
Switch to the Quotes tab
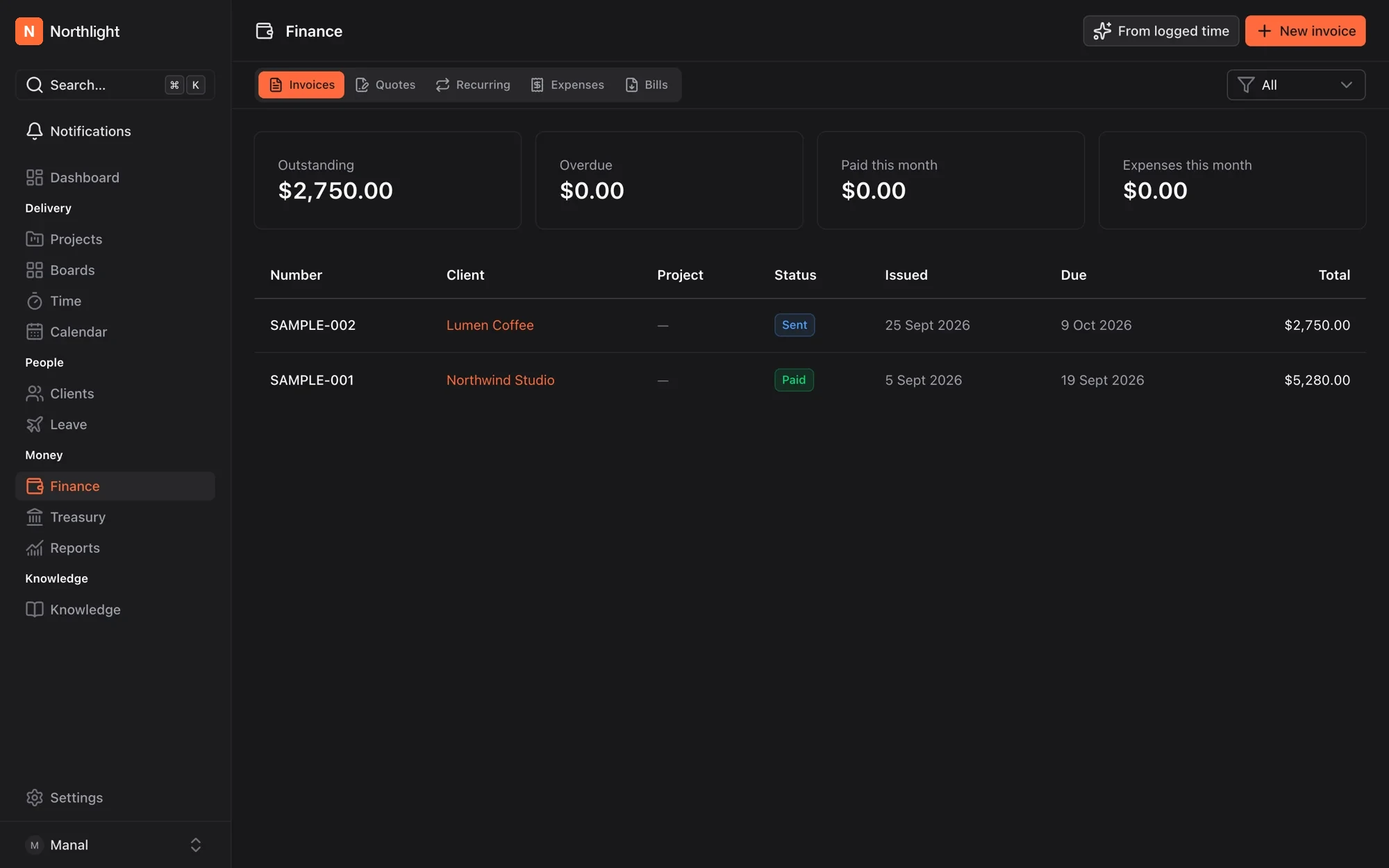pyautogui.click(x=385, y=85)
